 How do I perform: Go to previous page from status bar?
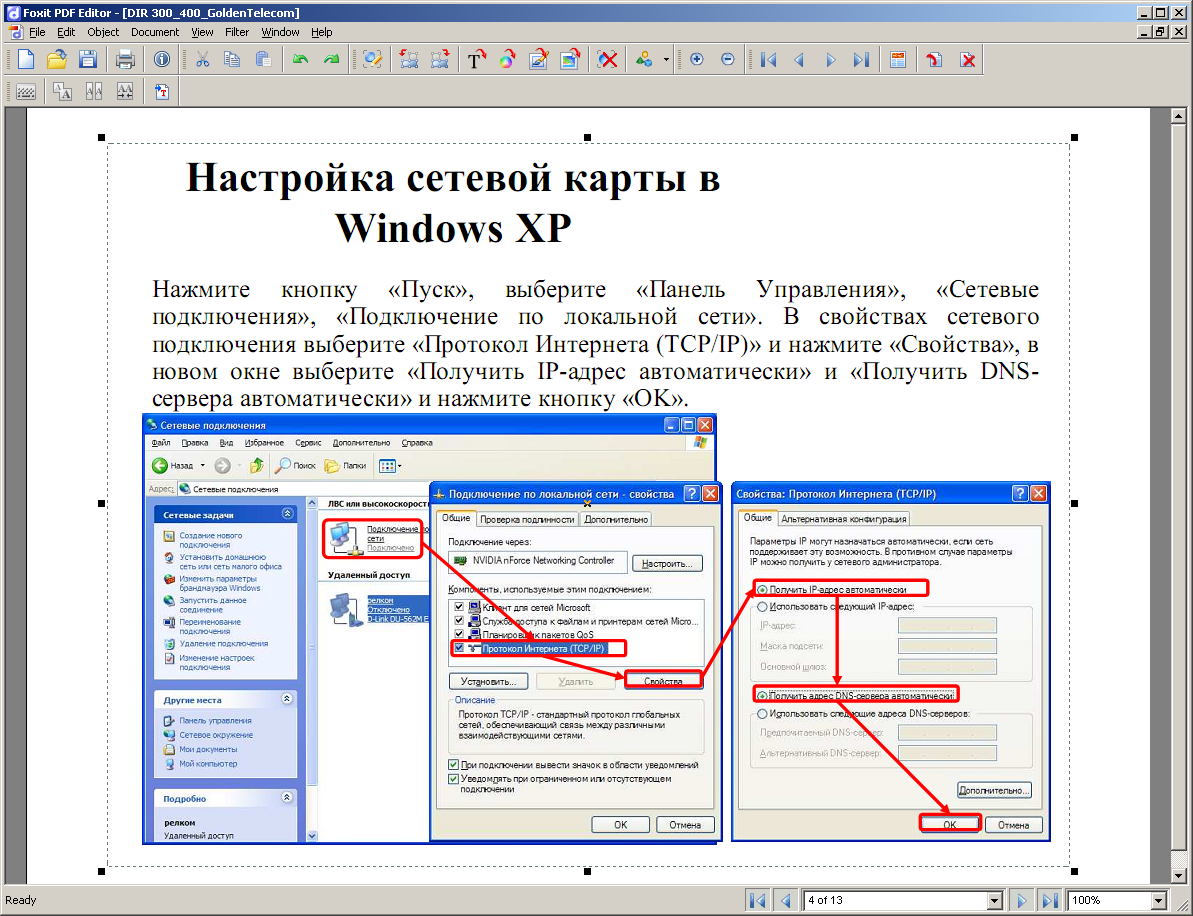[786, 900]
